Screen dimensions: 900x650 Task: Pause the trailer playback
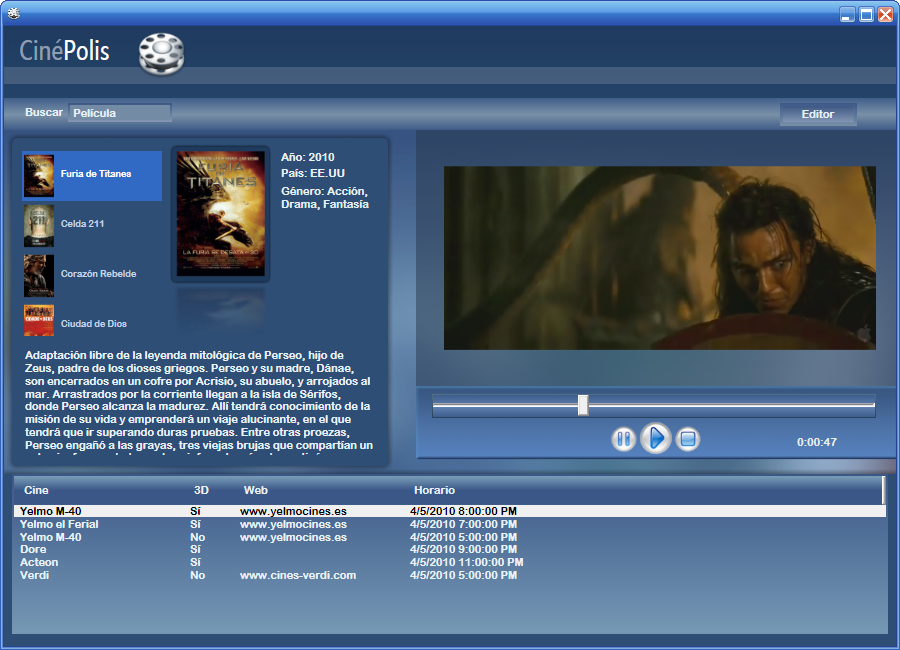[x=623, y=440]
